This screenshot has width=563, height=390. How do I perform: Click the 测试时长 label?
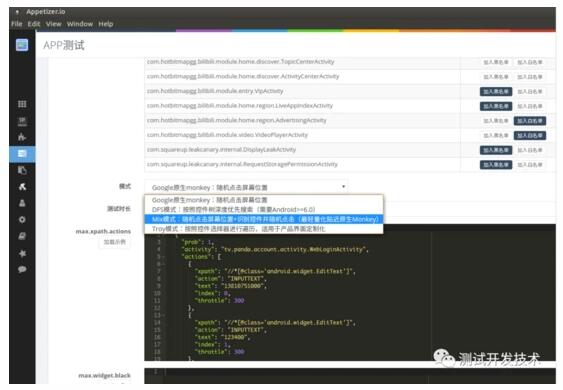click(x=119, y=209)
